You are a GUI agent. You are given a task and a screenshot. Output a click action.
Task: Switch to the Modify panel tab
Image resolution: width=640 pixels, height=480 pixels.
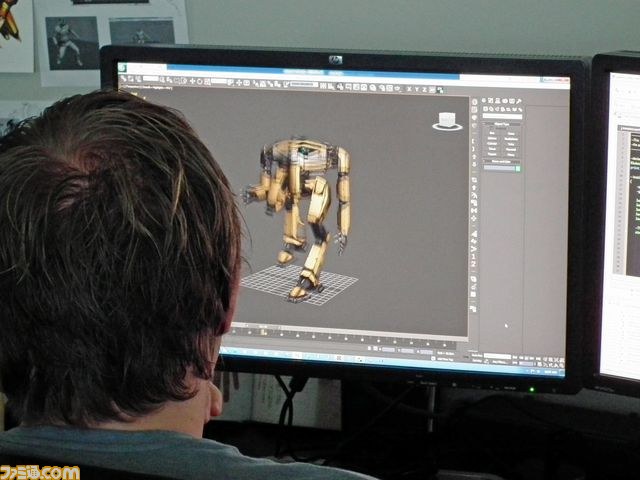pyautogui.click(x=491, y=101)
